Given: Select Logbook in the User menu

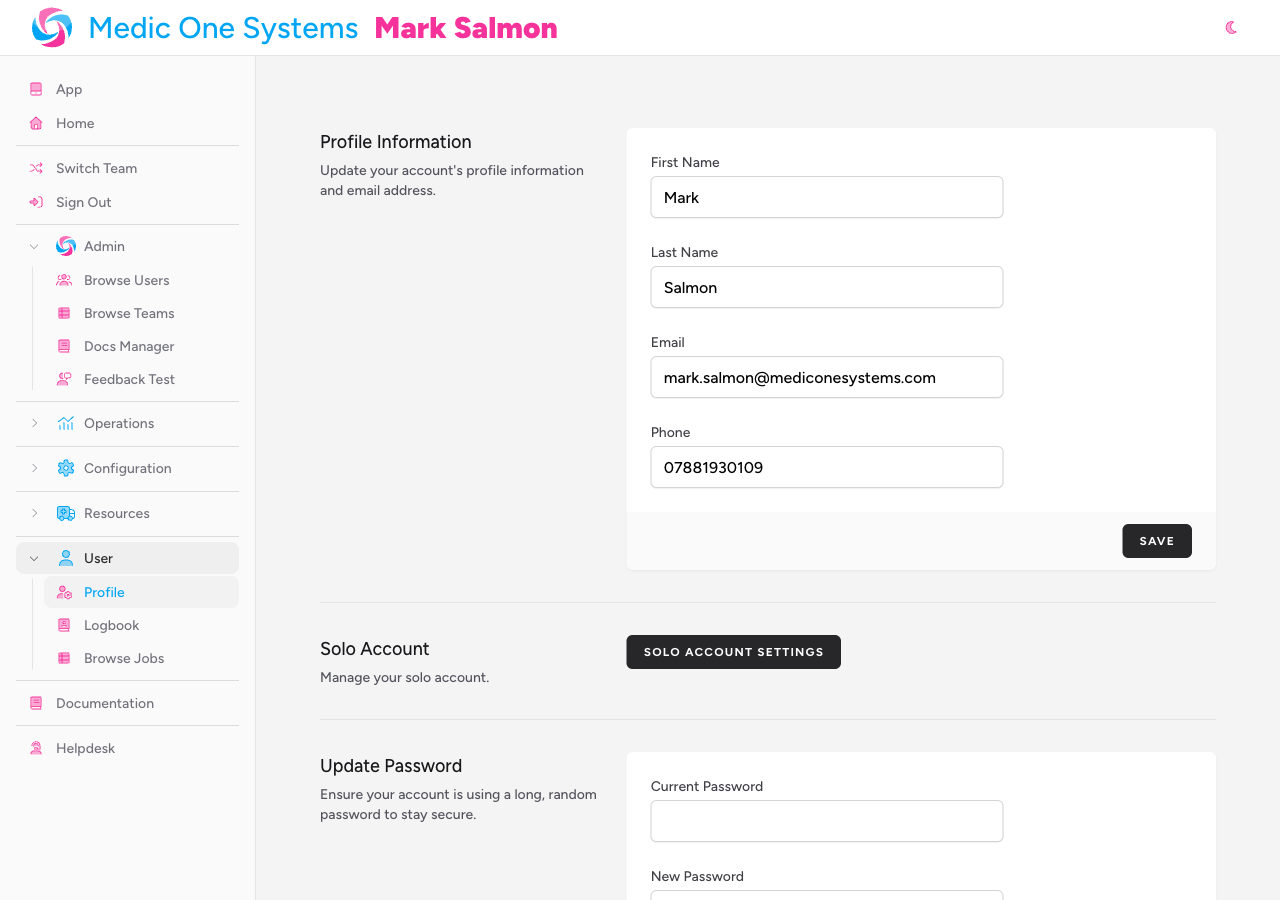Looking at the screenshot, I should 111,625.
